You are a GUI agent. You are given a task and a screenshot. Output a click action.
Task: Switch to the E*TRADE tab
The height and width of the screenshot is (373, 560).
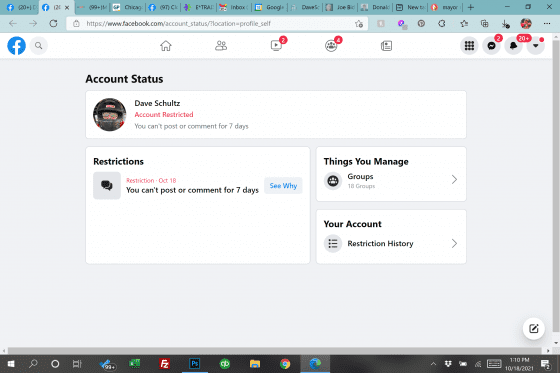coord(199,7)
